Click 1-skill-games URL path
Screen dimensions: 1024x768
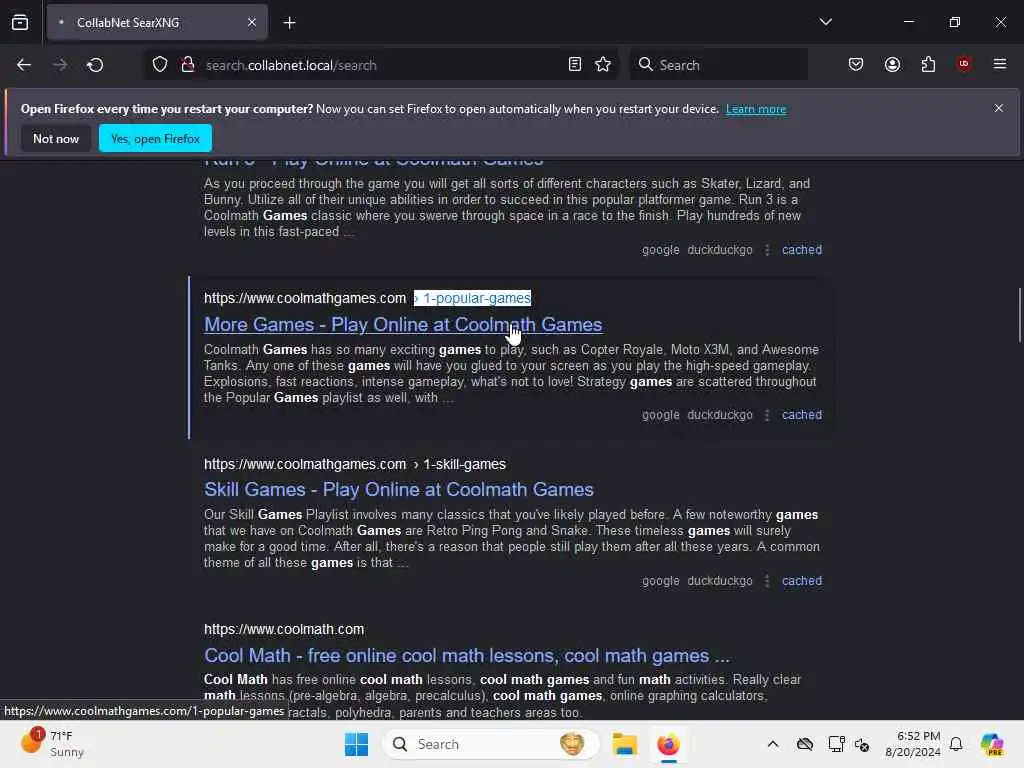coord(464,464)
